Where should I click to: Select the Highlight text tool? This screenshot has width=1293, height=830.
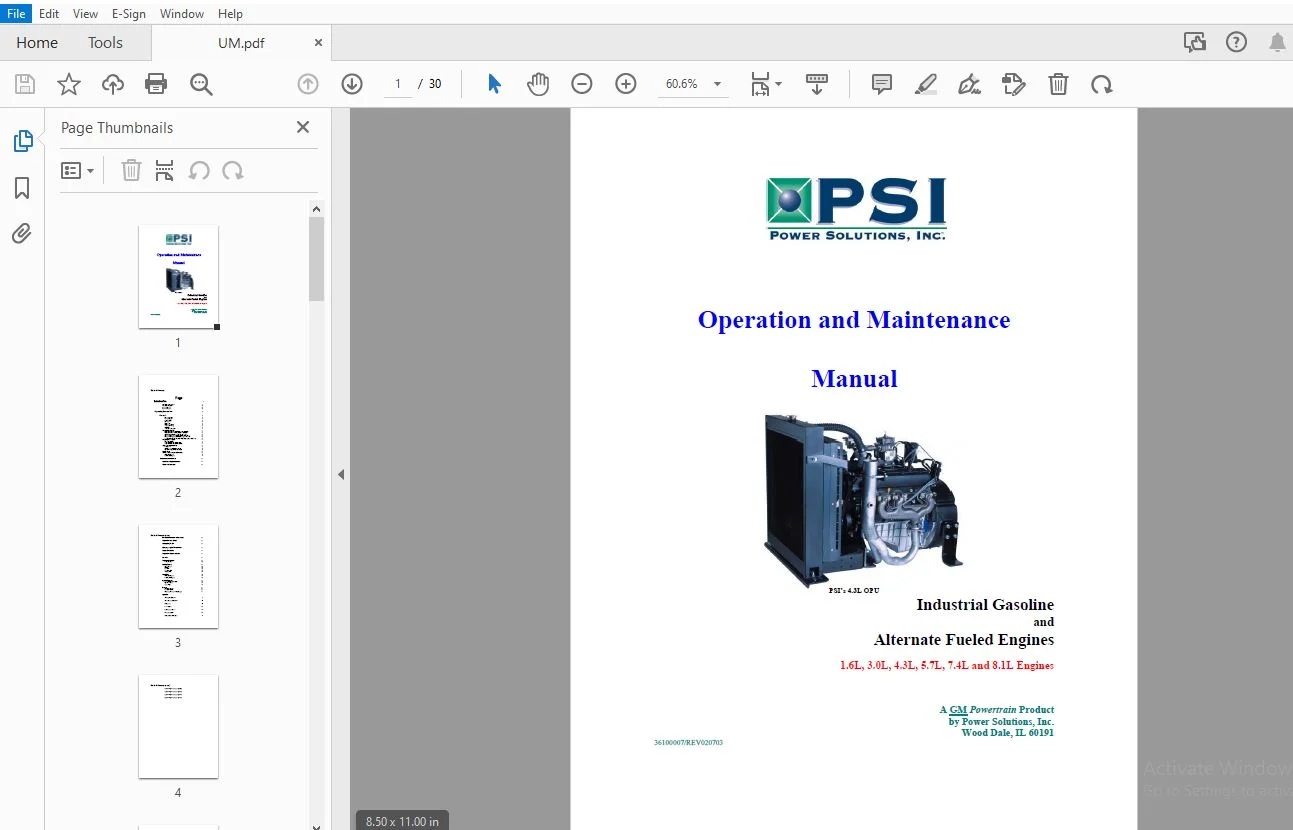pos(926,84)
